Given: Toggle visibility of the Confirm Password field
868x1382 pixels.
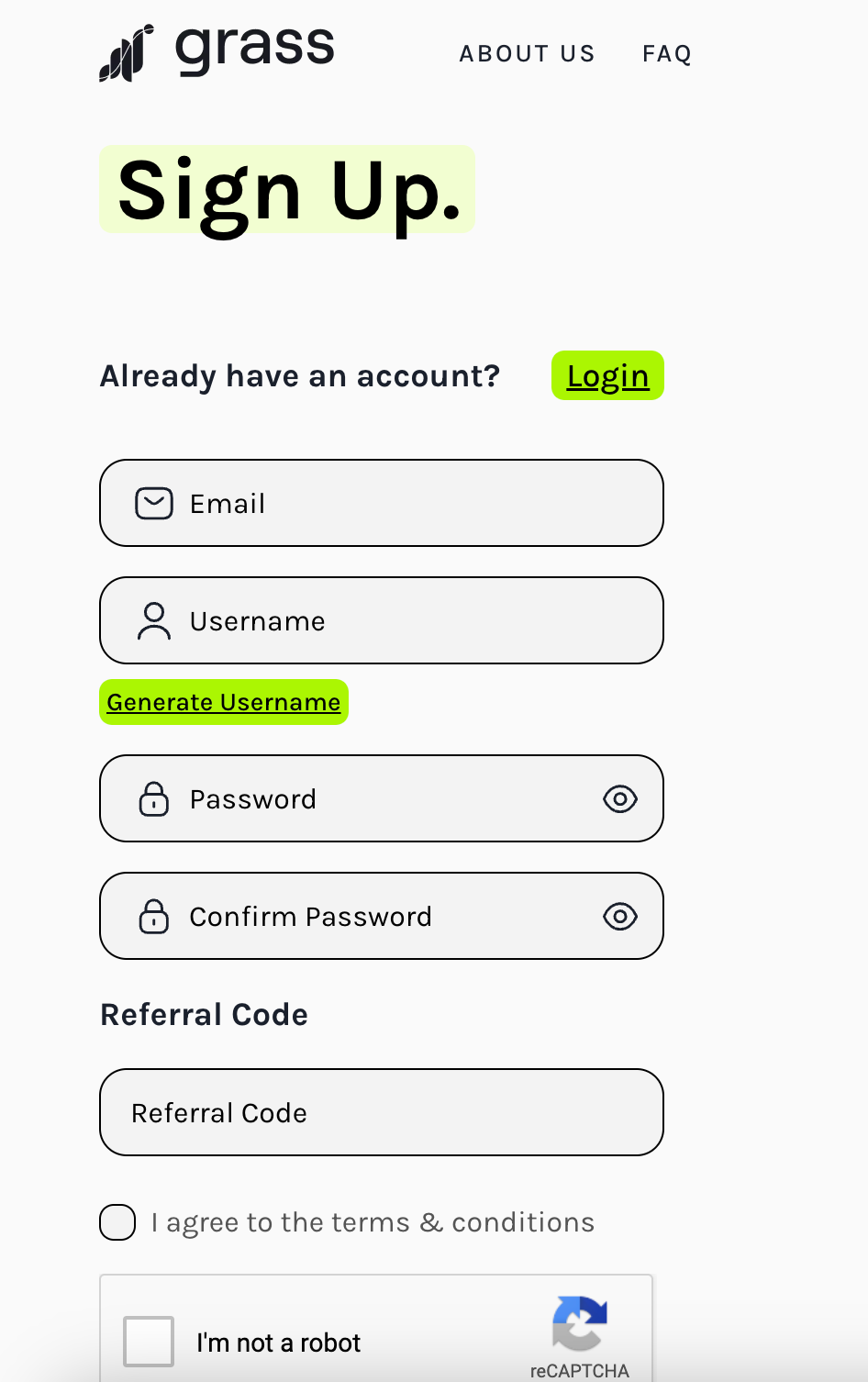Looking at the screenshot, I should [x=620, y=917].
